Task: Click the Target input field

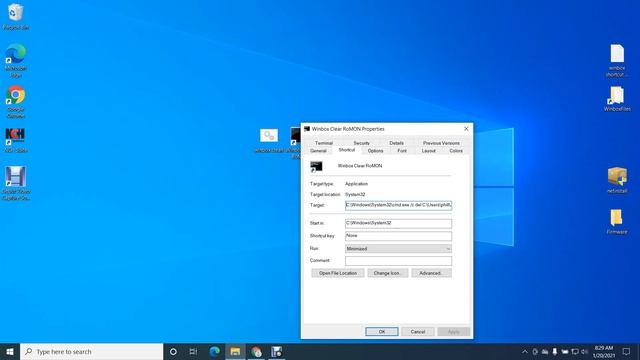Action: [398, 205]
